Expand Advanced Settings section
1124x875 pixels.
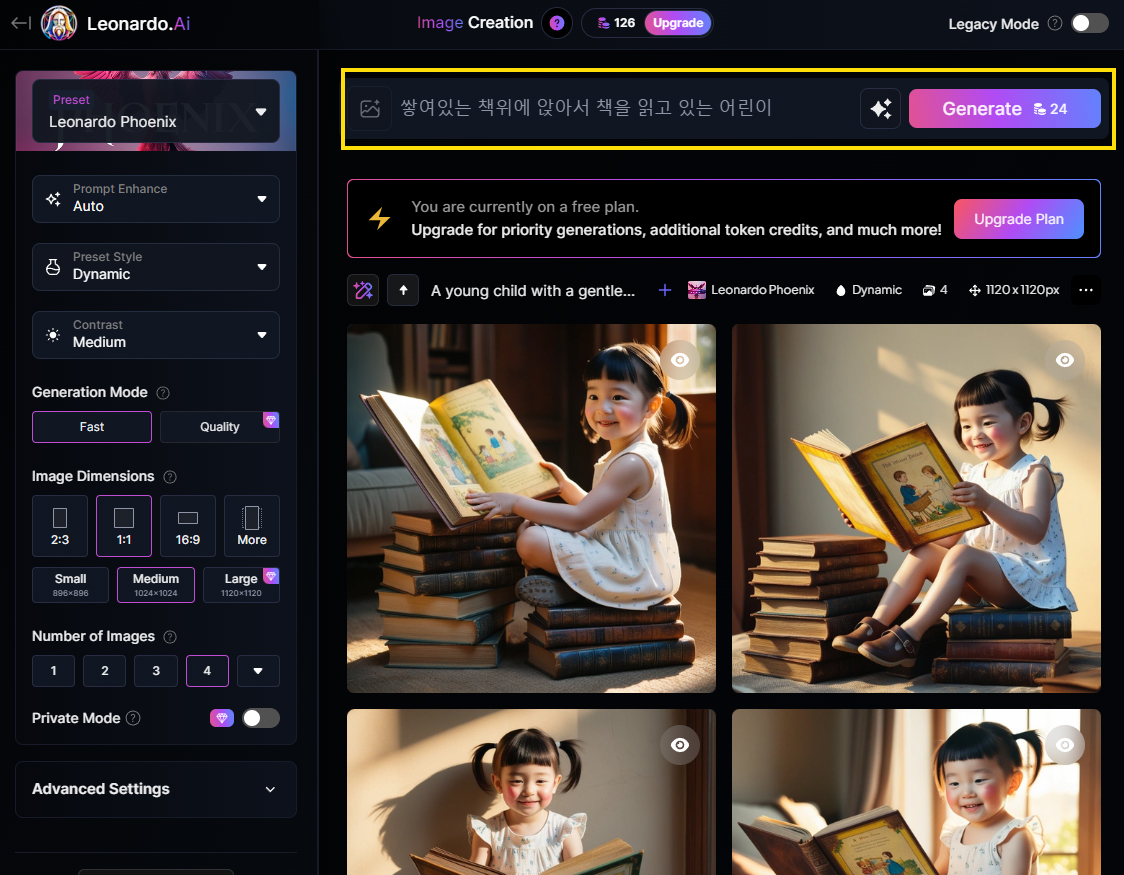(x=156, y=789)
